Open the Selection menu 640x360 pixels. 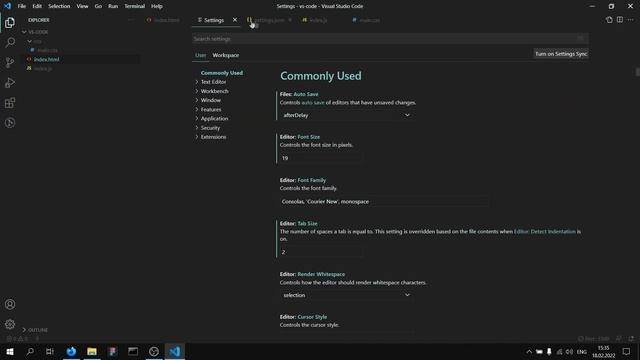coord(59,6)
